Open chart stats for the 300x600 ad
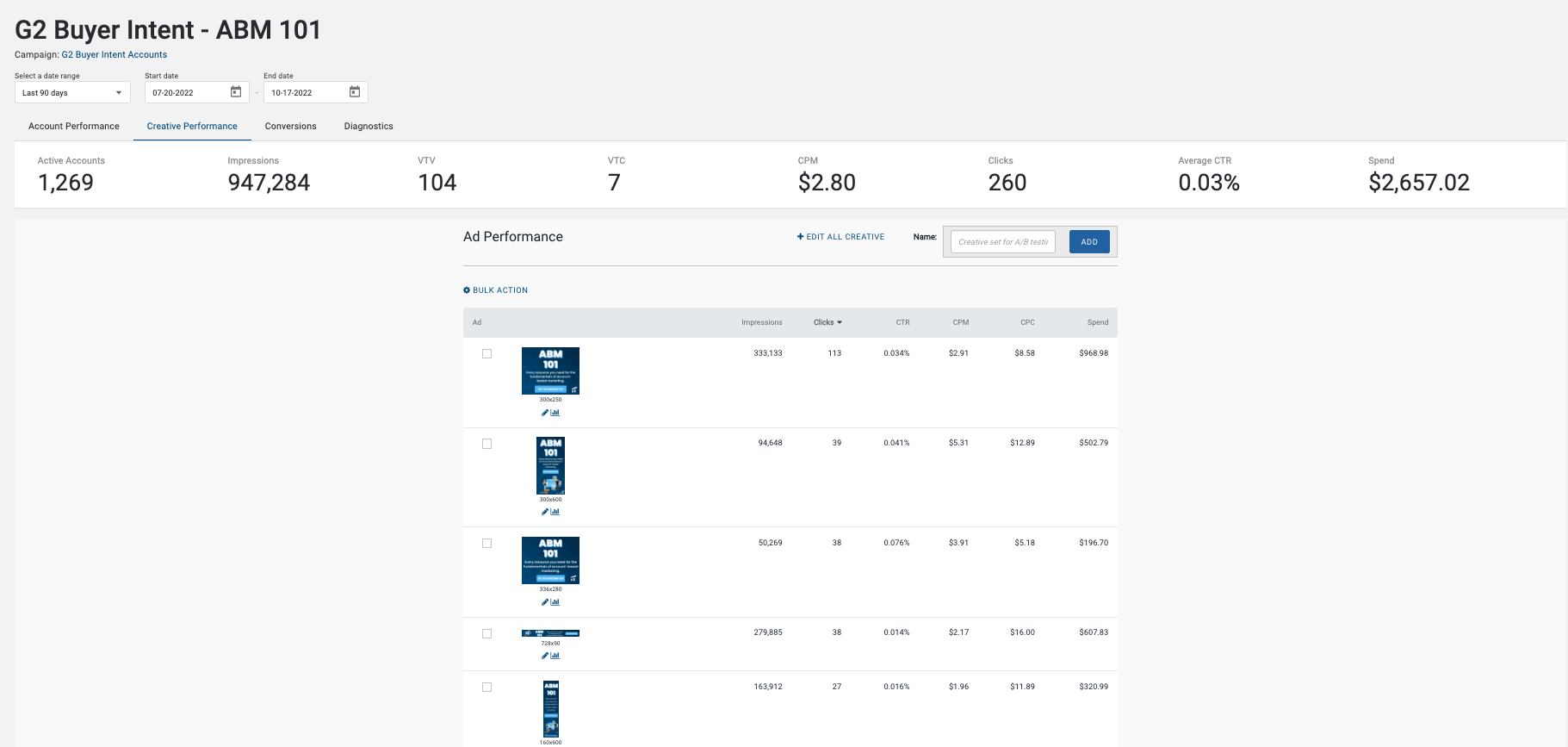Image resolution: width=1568 pixels, height=747 pixels. tap(555, 512)
